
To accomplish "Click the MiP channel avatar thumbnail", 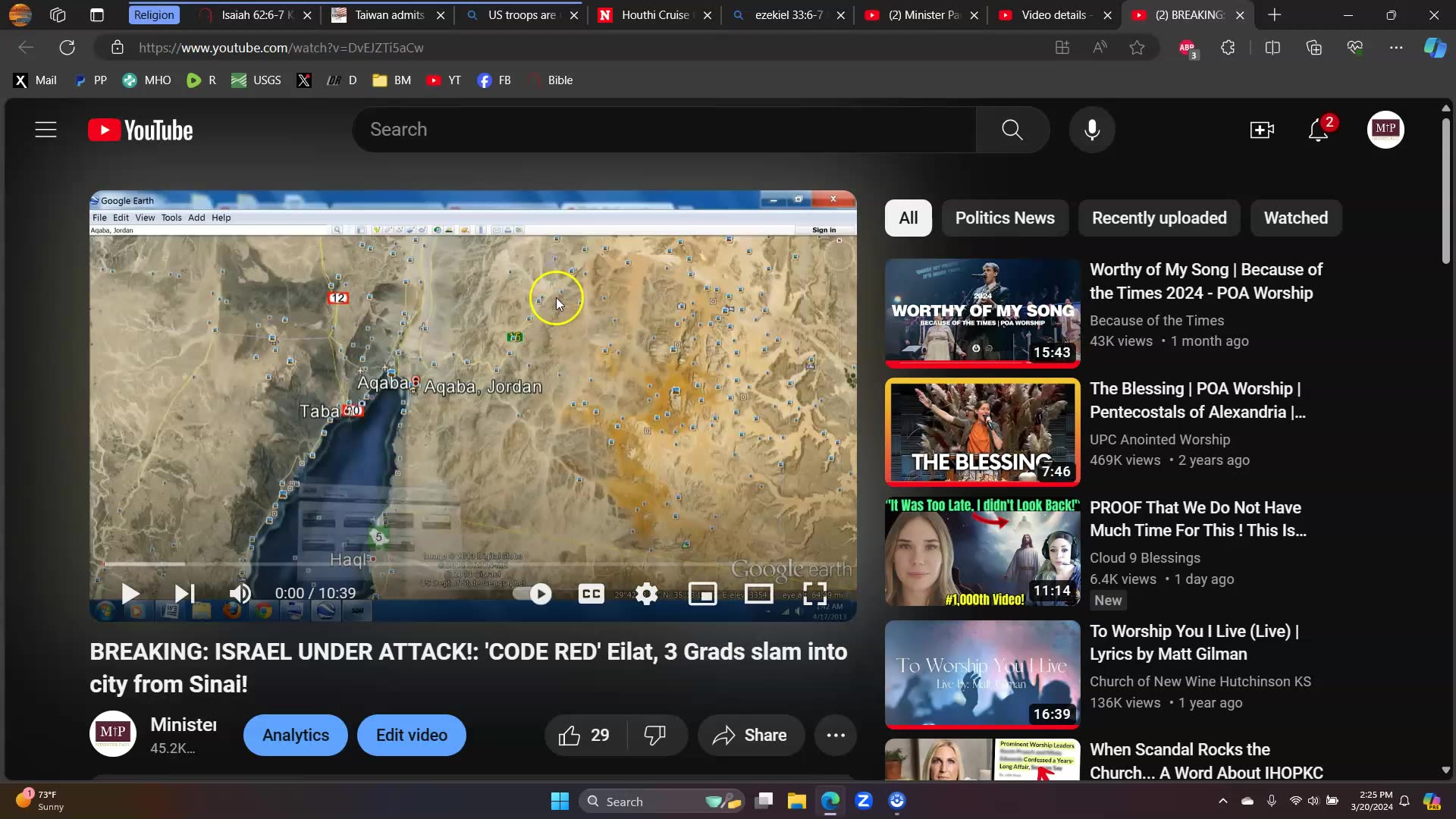I will [113, 734].
